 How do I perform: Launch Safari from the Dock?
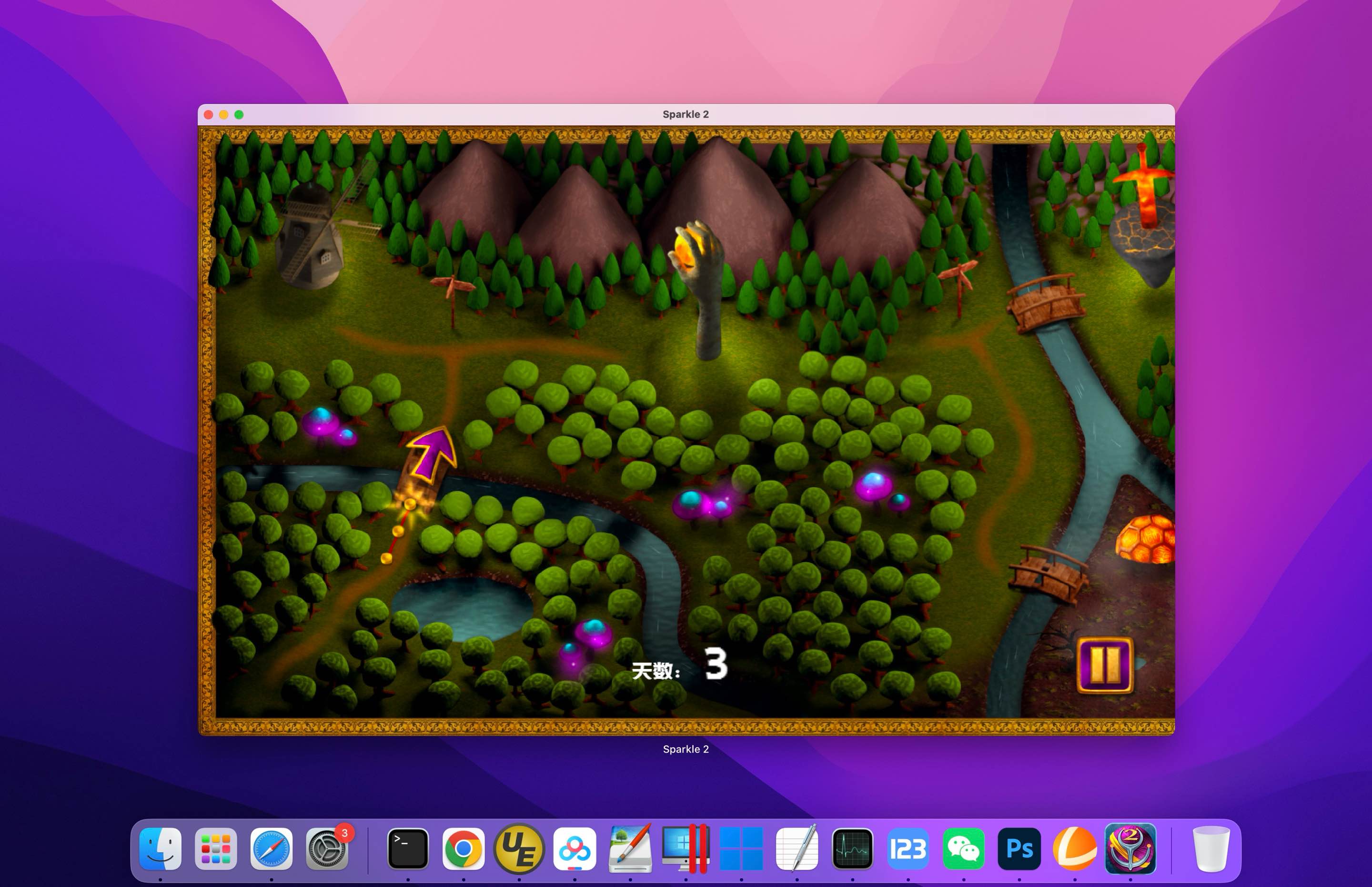[x=271, y=848]
